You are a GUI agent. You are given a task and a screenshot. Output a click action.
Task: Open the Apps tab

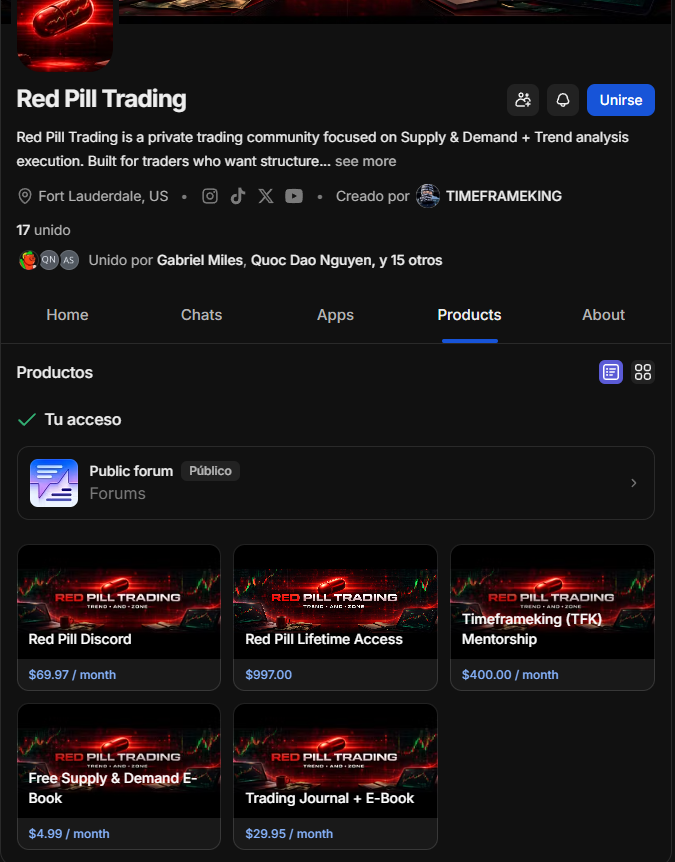pyautogui.click(x=335, y=316)
